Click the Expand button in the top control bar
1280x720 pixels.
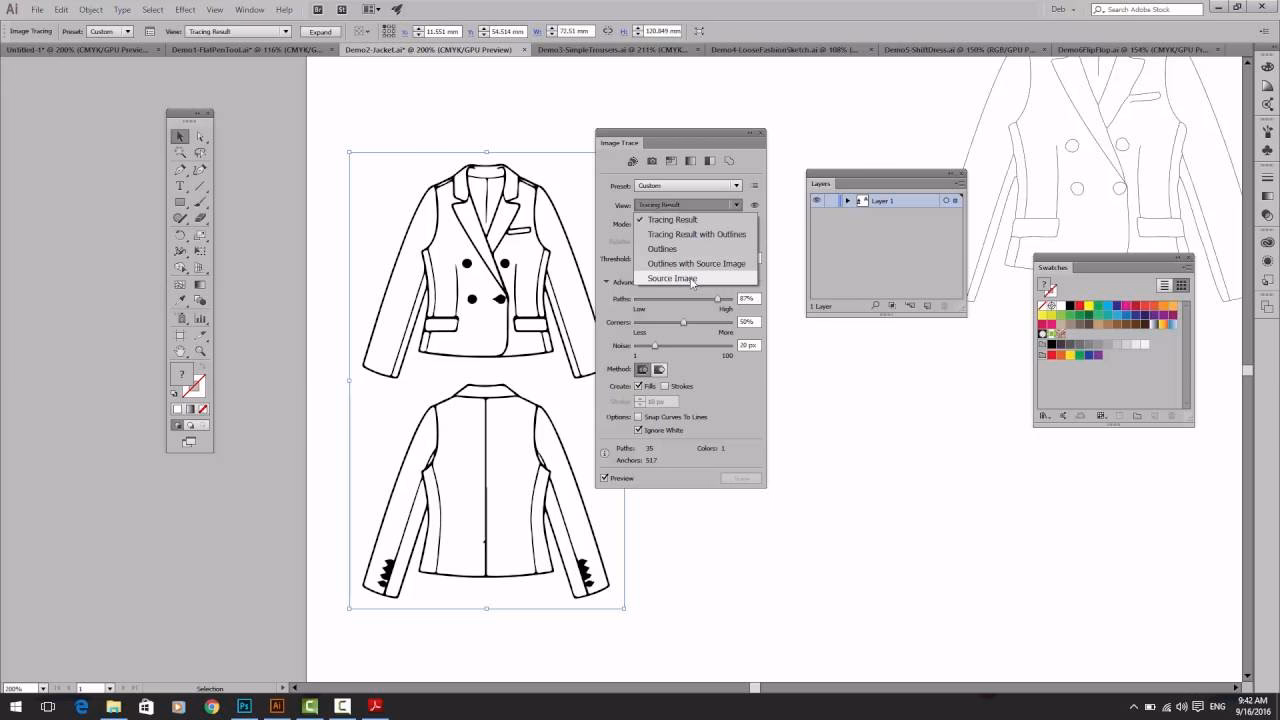click(320, 31)
